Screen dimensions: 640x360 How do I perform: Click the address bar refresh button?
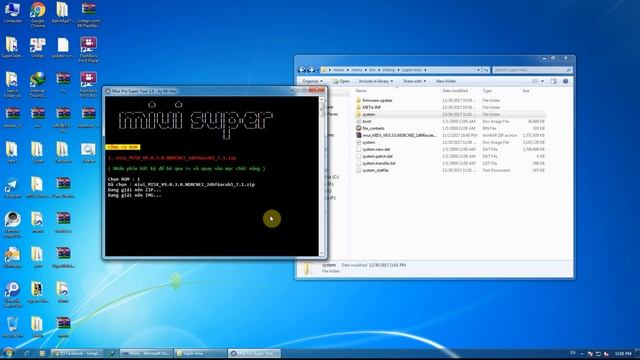click(486, 70)
